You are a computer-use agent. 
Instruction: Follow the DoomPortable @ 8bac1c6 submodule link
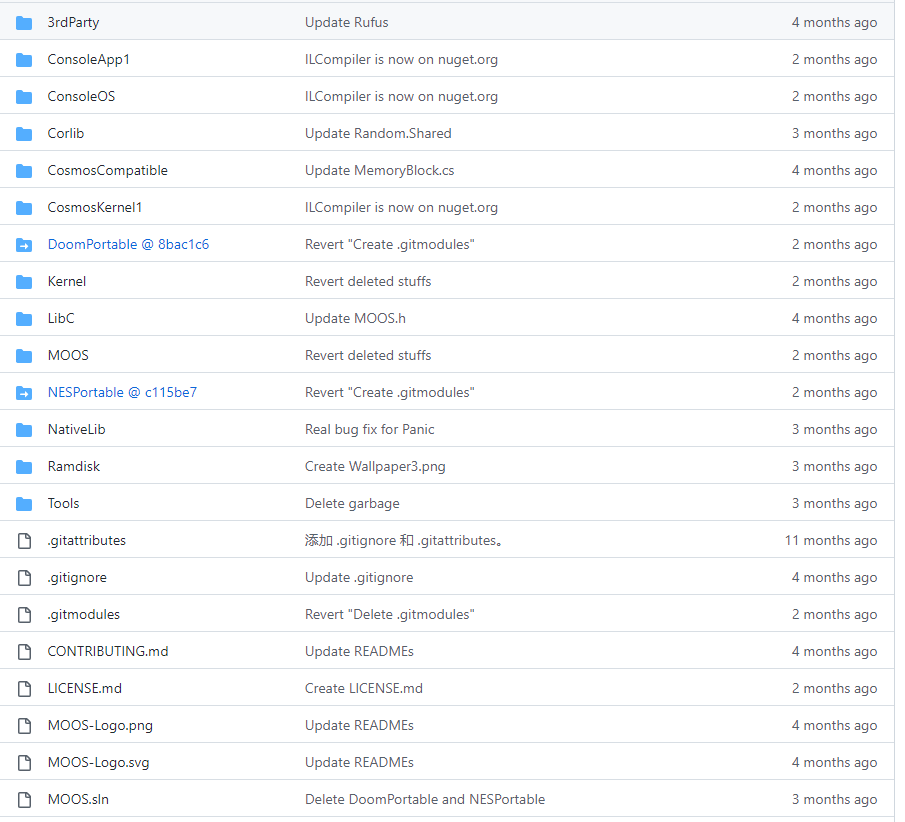pyautogui.click(x=128, y=244)
